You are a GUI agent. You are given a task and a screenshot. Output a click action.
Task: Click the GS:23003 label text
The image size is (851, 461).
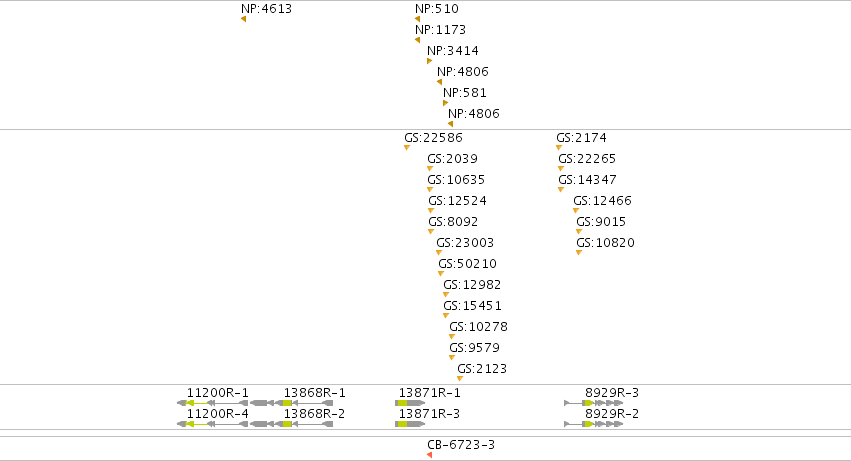465,243
